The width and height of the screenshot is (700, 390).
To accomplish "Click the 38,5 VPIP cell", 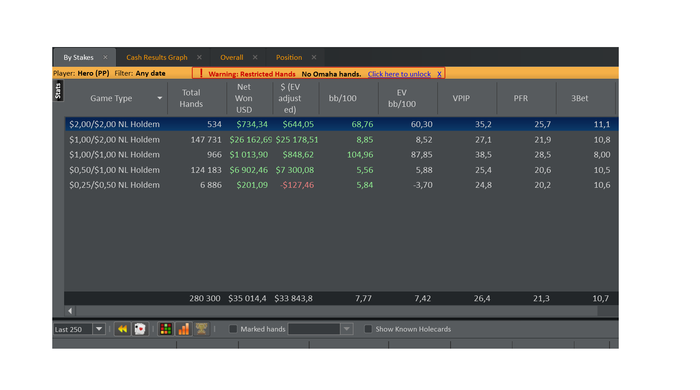I will click(483, 155).
